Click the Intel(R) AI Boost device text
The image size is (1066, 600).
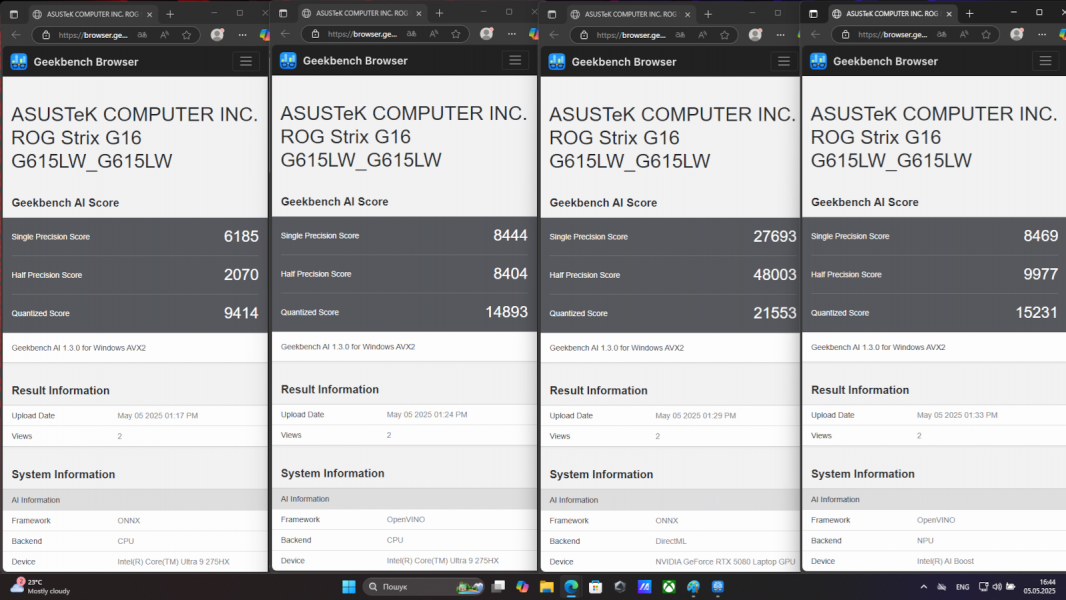point(945,561)
